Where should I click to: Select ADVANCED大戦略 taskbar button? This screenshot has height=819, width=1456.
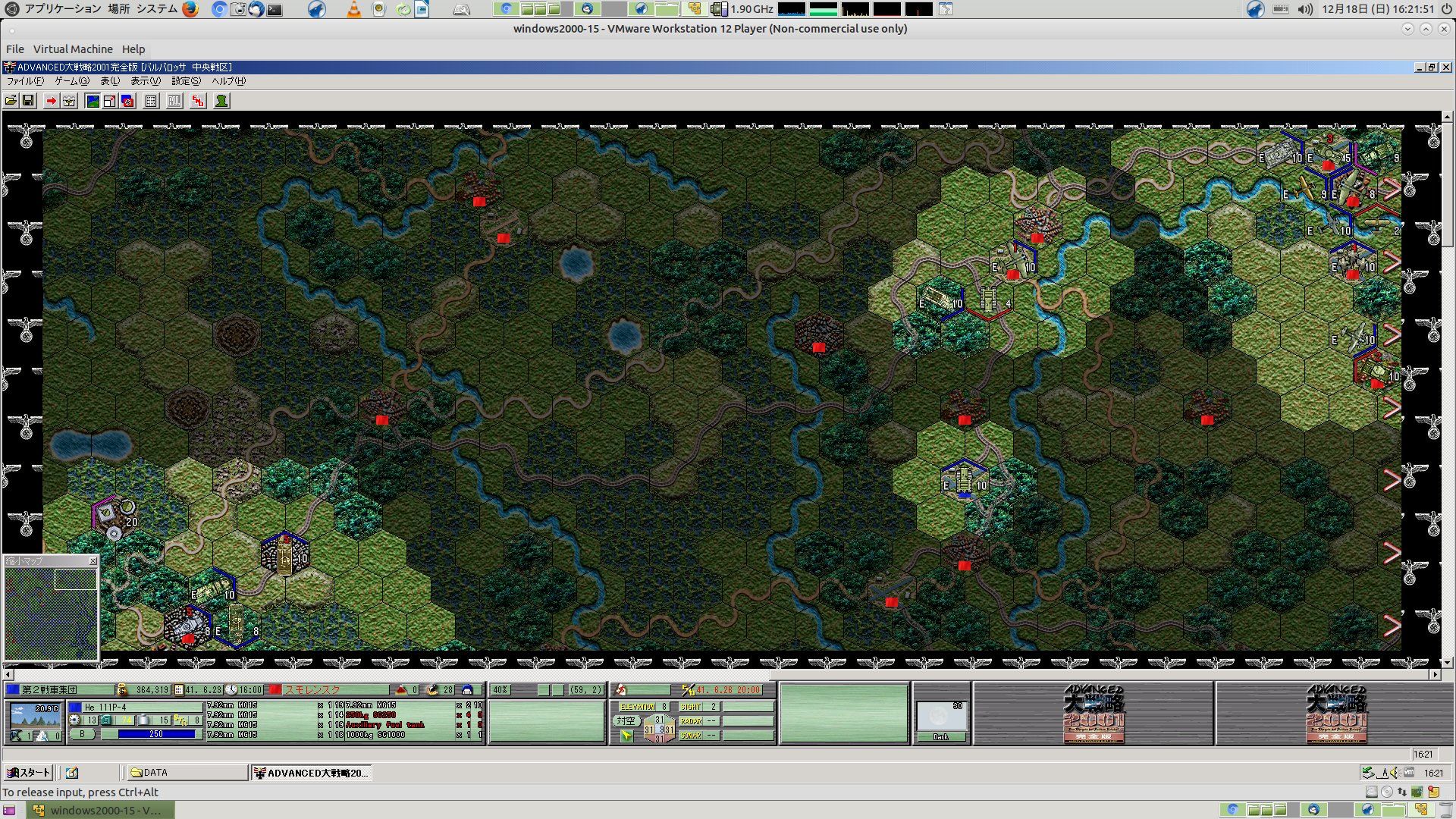(x=311, y=773)
